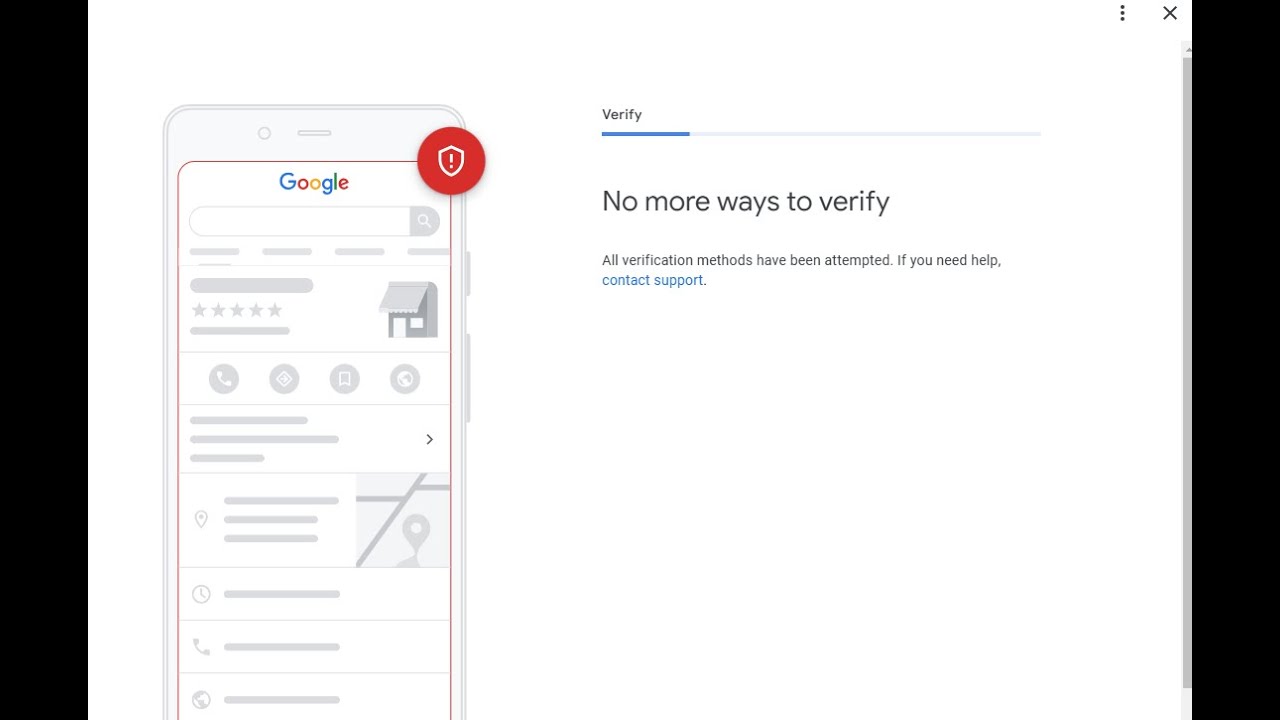Image resolution: width=1280 pixels, height=720 pixels.
Task: Click the phone handset icon in bottom list
Action: [201, 647]
